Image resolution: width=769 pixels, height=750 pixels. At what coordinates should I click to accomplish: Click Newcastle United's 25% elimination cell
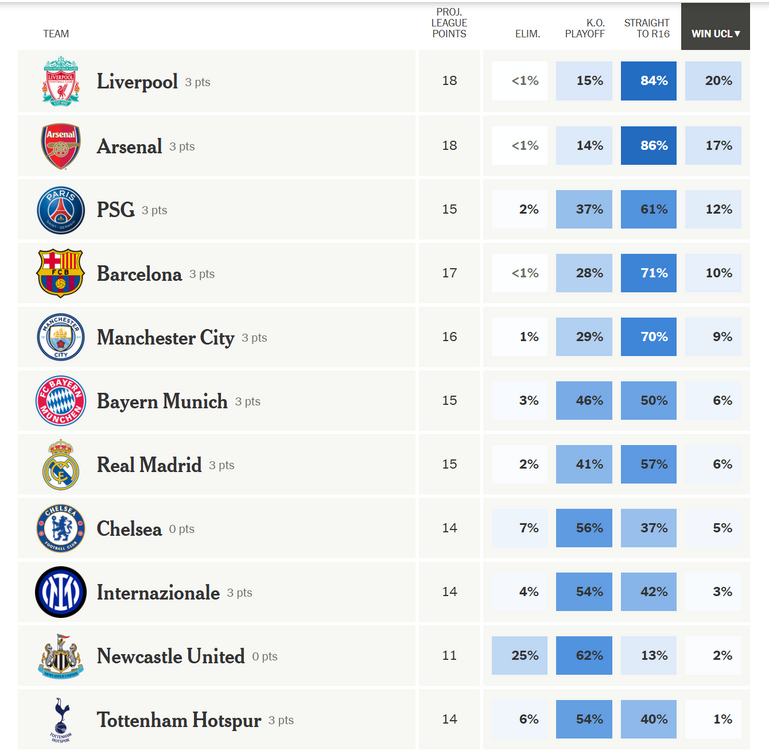click(520, 656)
